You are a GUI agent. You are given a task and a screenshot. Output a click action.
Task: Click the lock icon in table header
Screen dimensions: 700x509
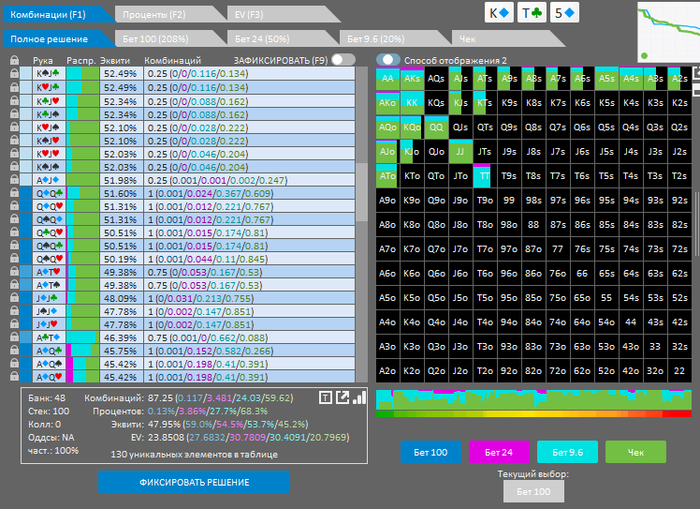(x=14, y=60)
